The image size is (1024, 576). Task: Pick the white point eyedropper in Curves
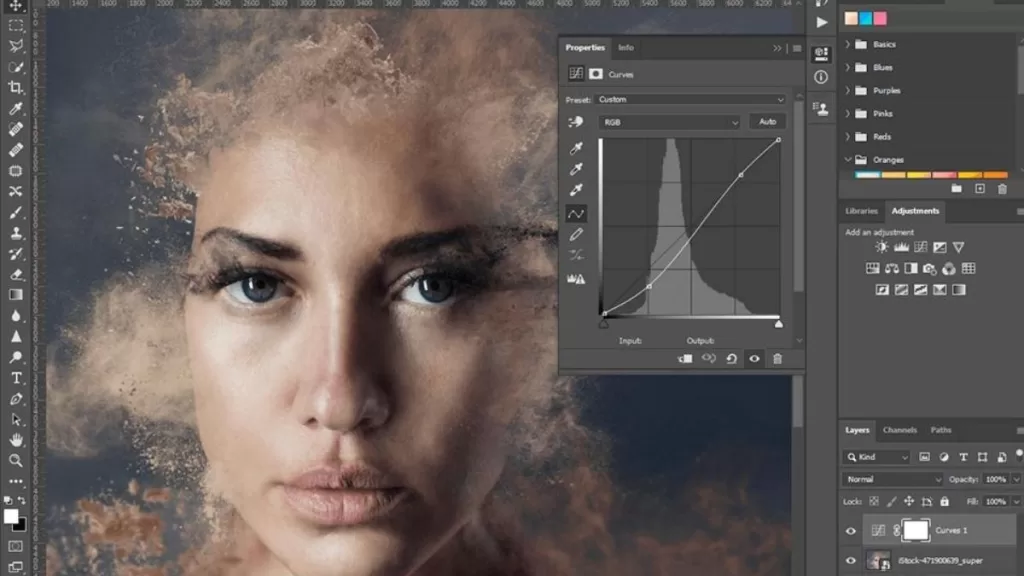[575, 190]
